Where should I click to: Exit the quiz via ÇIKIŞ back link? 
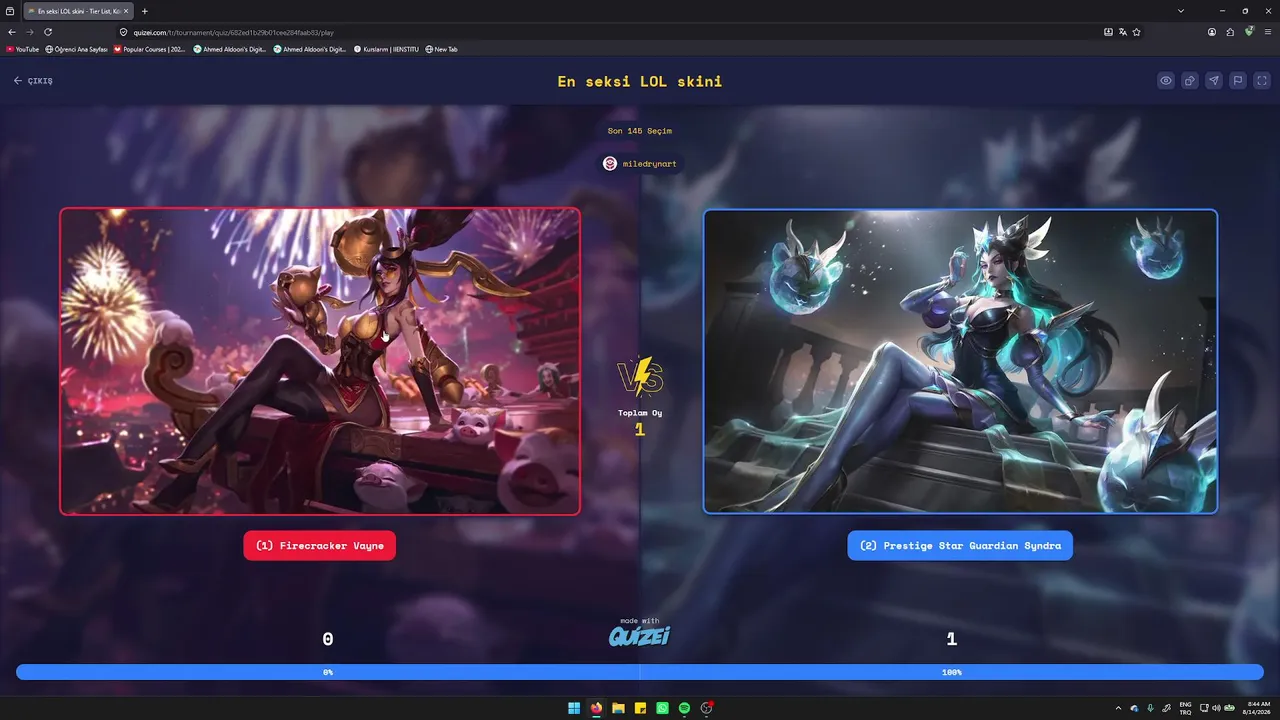(x=33, y=81)
